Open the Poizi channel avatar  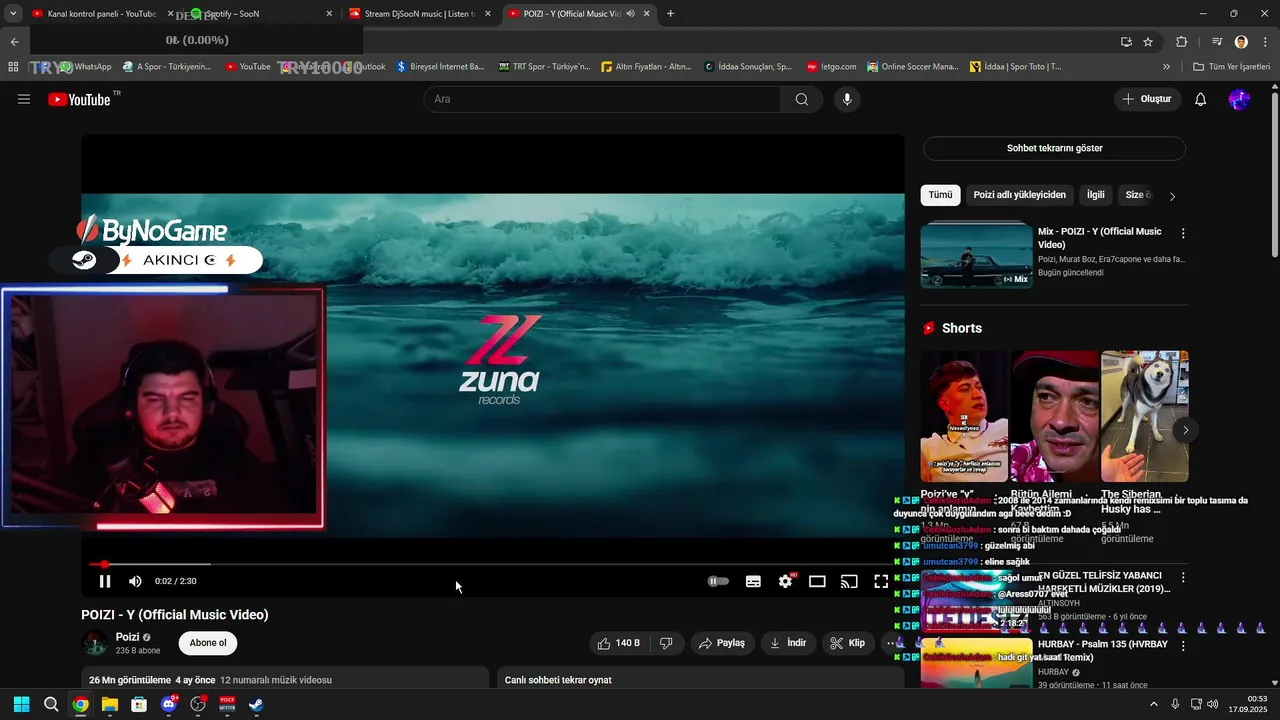point(95,643)
